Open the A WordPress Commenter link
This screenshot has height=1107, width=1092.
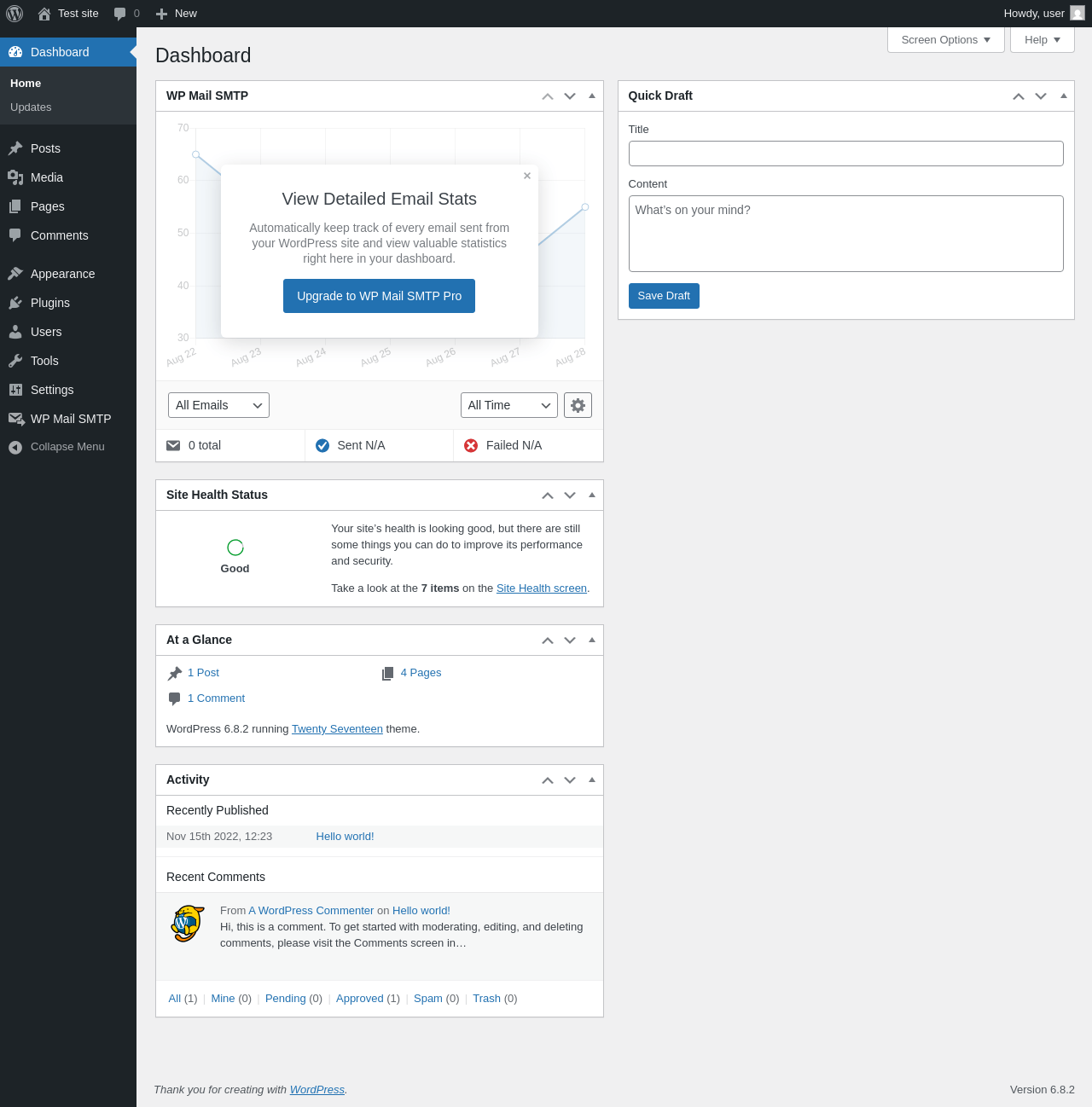[311, 911]
